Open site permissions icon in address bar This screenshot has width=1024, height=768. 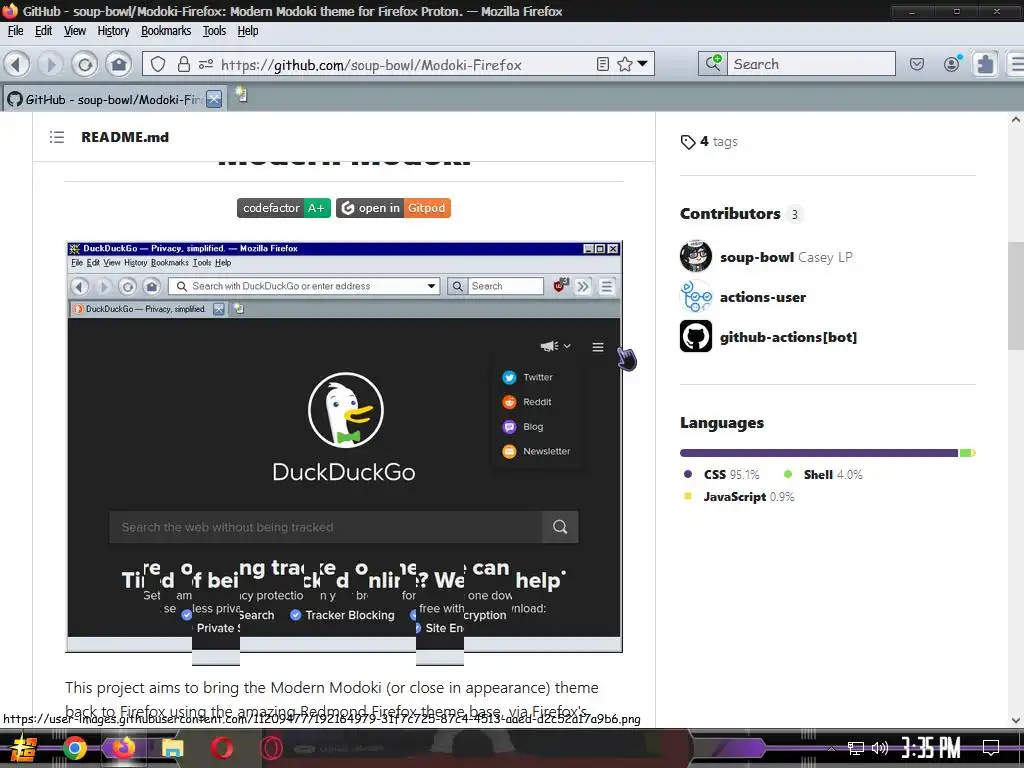click(x=206, y=64)
